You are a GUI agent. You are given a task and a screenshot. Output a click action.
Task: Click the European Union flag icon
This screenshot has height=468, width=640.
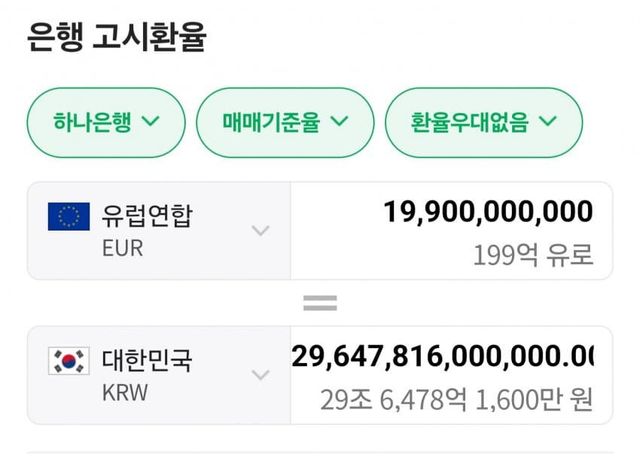coord(69,217)
